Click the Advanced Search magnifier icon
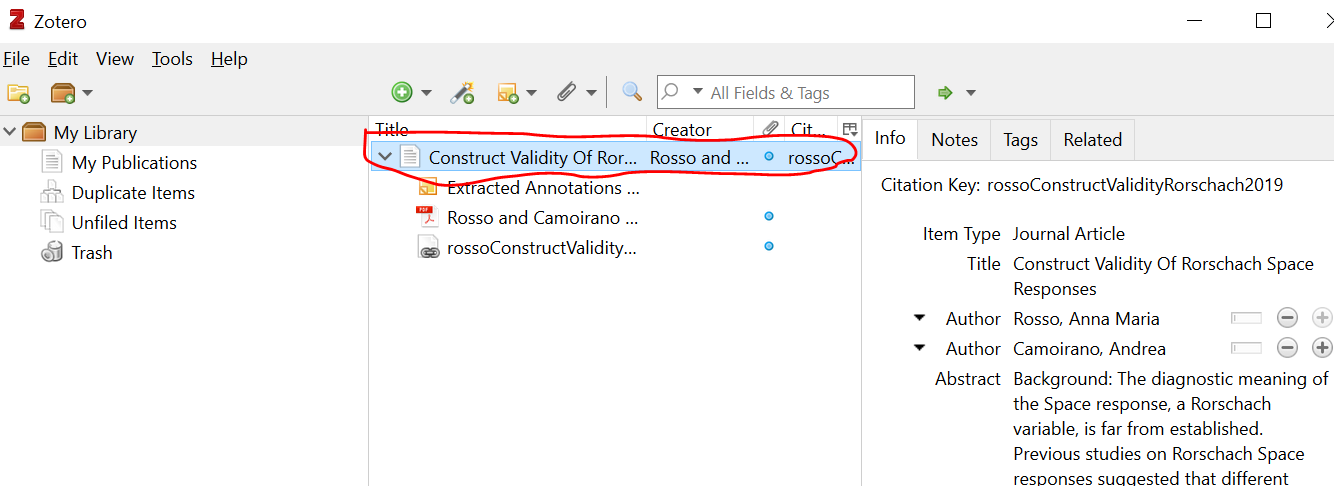 (632, 93)
